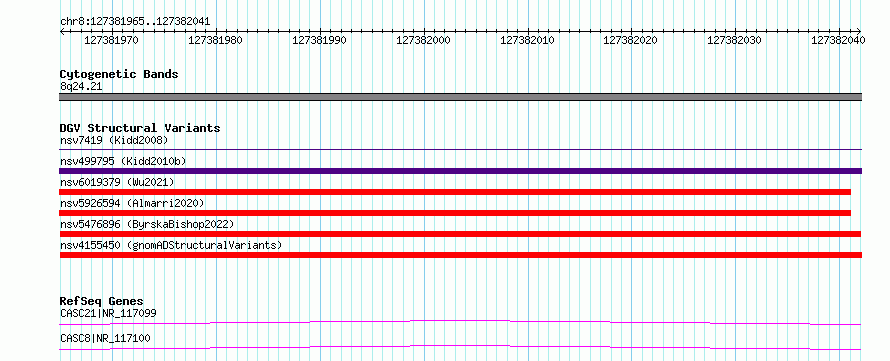The height and width of the screenshot is (361, 890).
Task: Open the RefSeq Genes track title
Action: point(102,301)
